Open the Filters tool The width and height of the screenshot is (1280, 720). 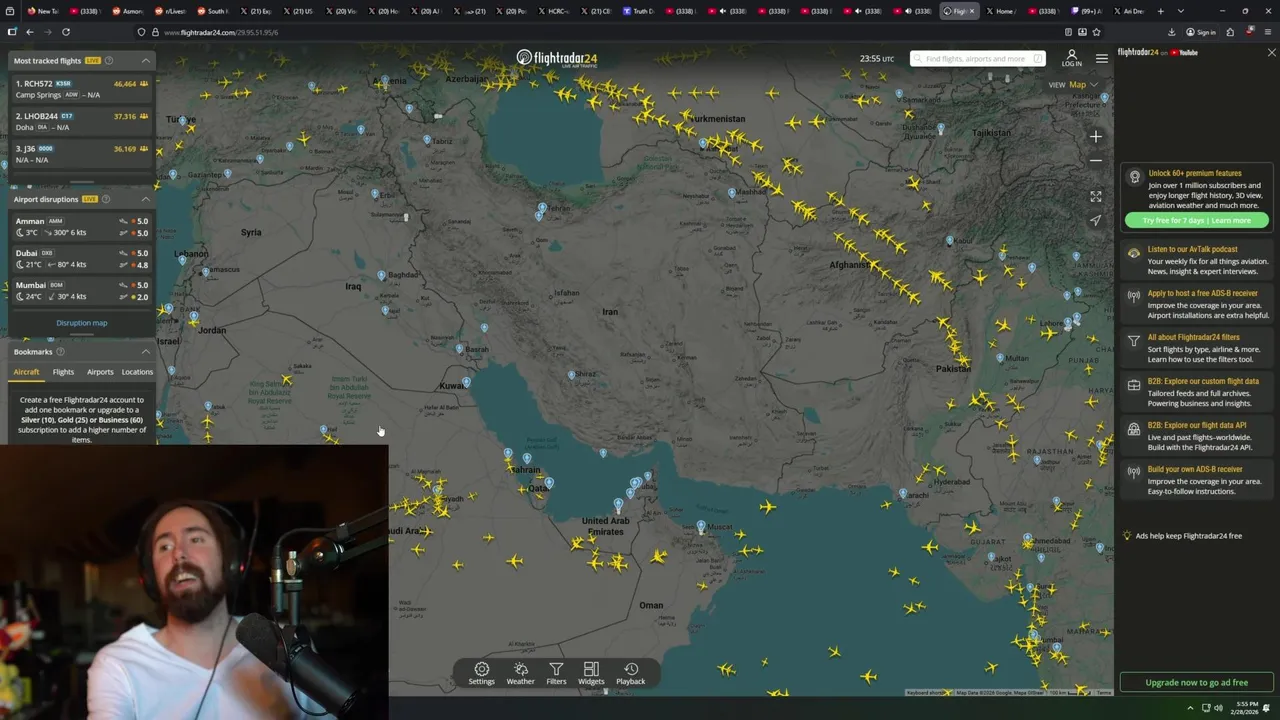556,673
